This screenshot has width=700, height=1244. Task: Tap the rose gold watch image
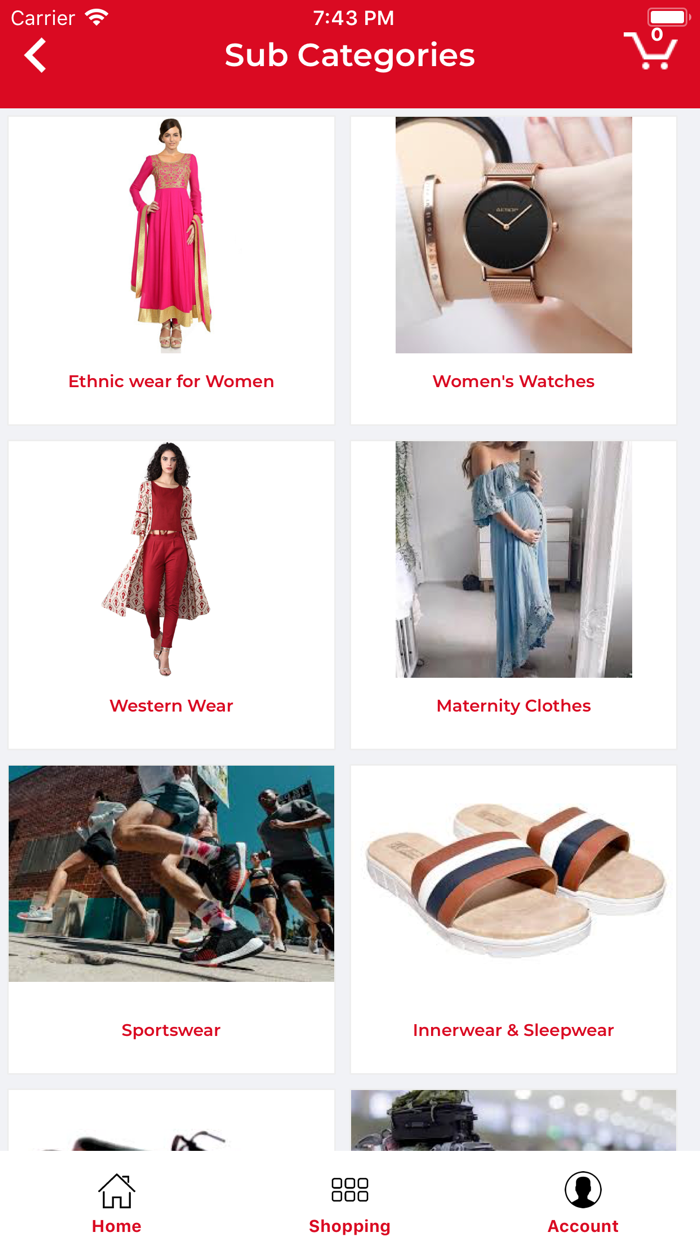(x=513, y=235)
